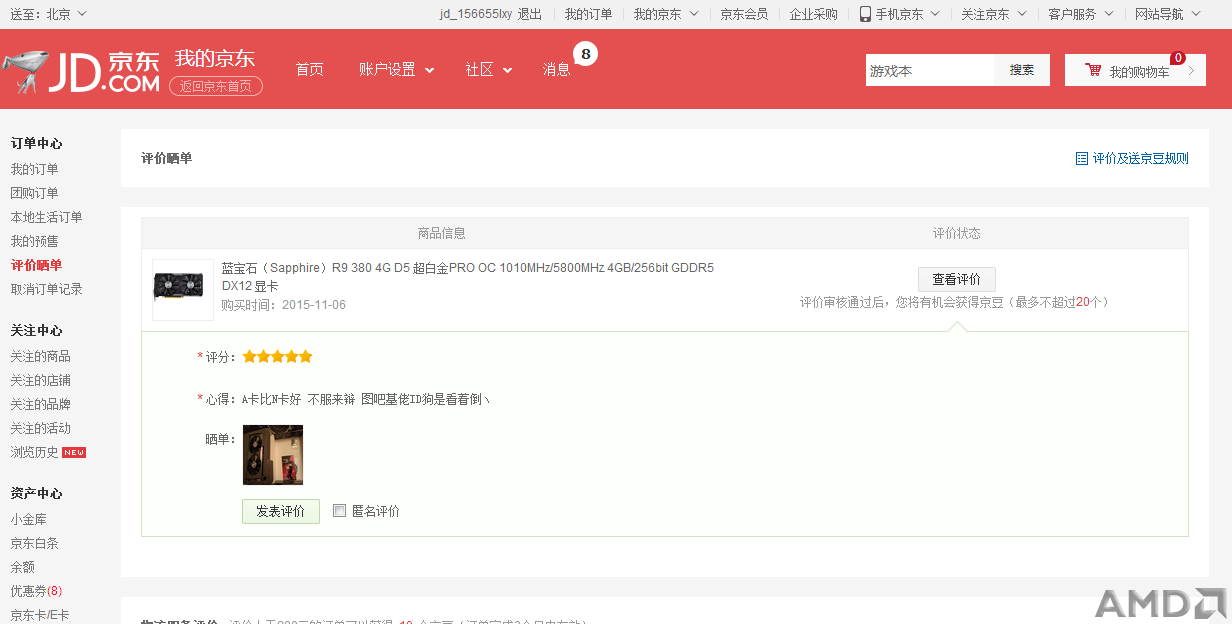1232x624 pixels.
Task: Click the purchase date 2015-11-06
Action: 314,305
